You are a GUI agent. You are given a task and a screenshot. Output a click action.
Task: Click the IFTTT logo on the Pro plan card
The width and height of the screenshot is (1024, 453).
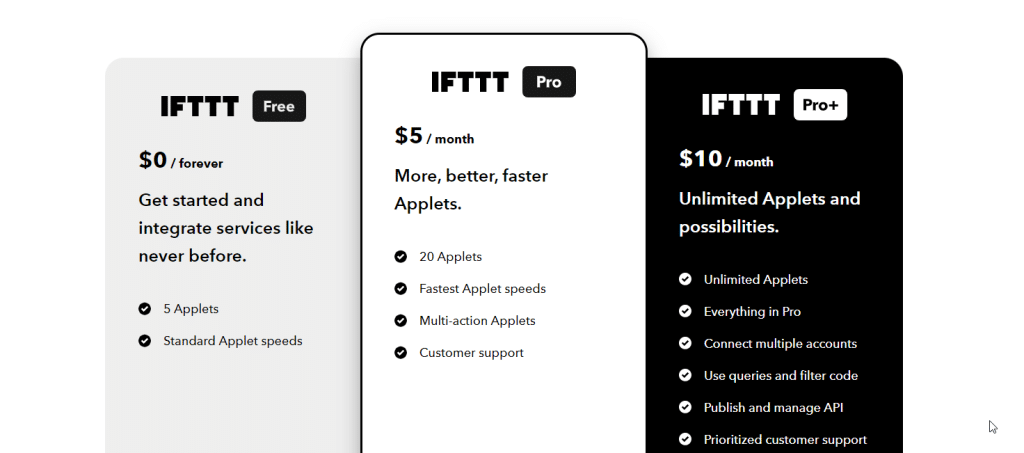[470, 82]
